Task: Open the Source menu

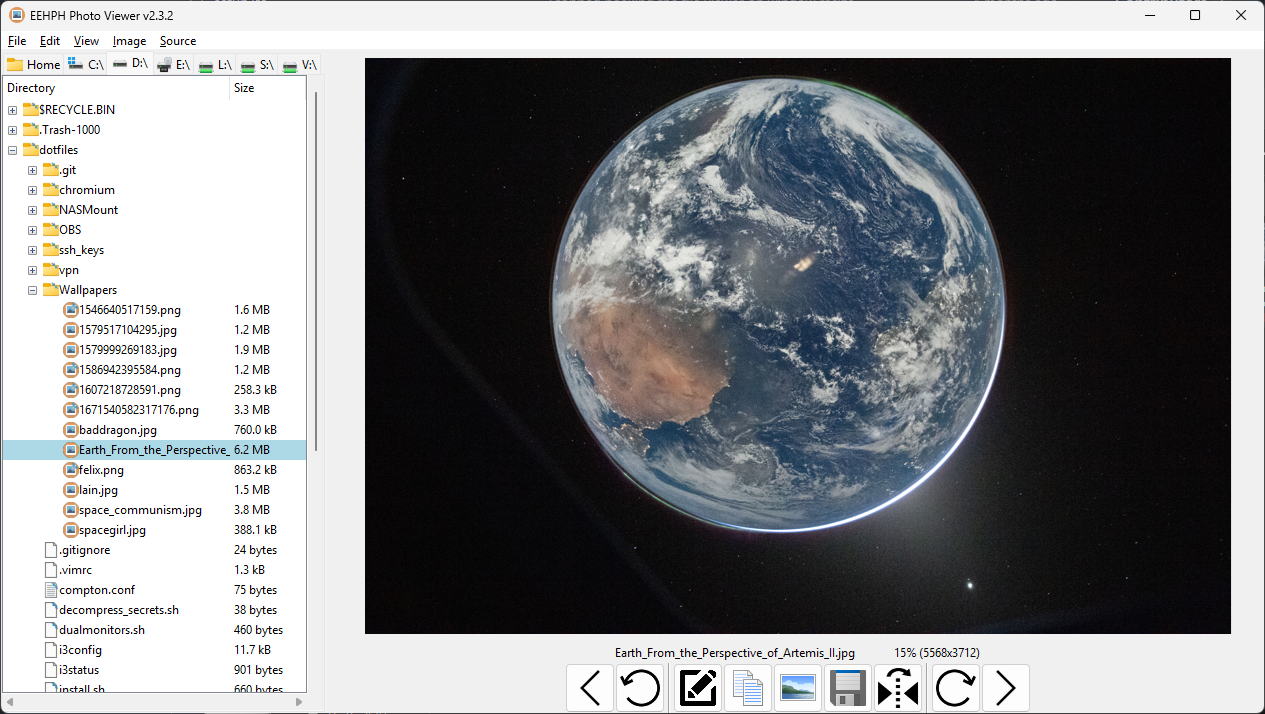Action: pos(178,41)
